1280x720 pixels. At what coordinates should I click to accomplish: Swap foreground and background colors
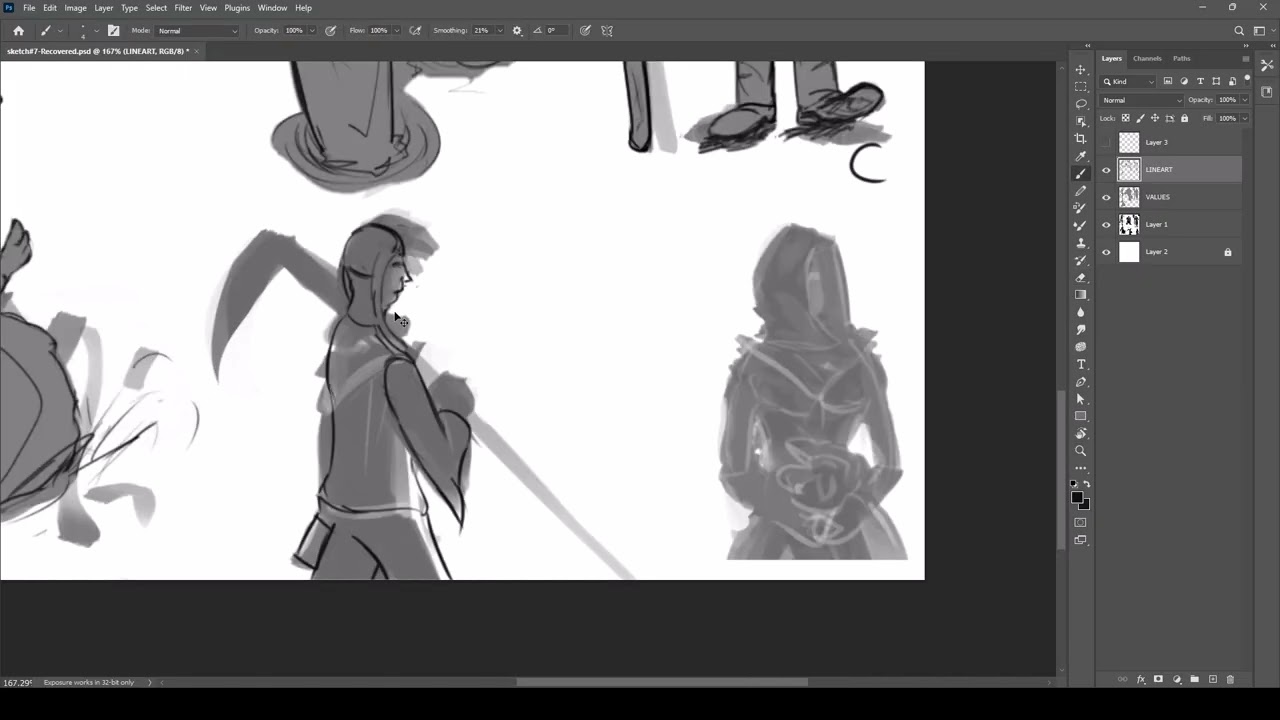tap(1087, 485)
